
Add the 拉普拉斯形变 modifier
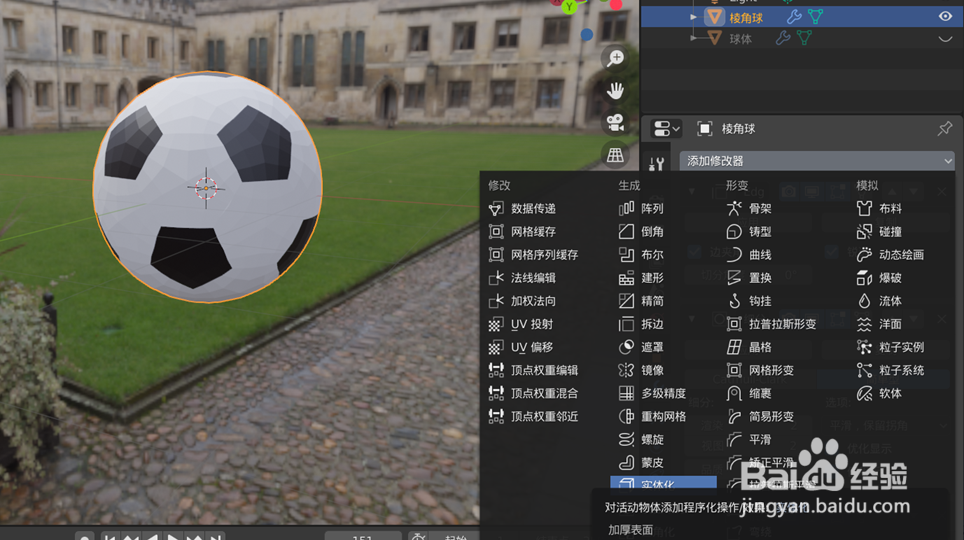(771, 324)
